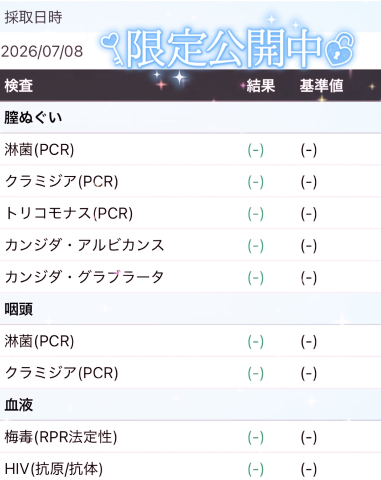The height and width of the screenshot is (480, 381).
Task: Click the 結果 column header
Action: (x=261, y=86)
